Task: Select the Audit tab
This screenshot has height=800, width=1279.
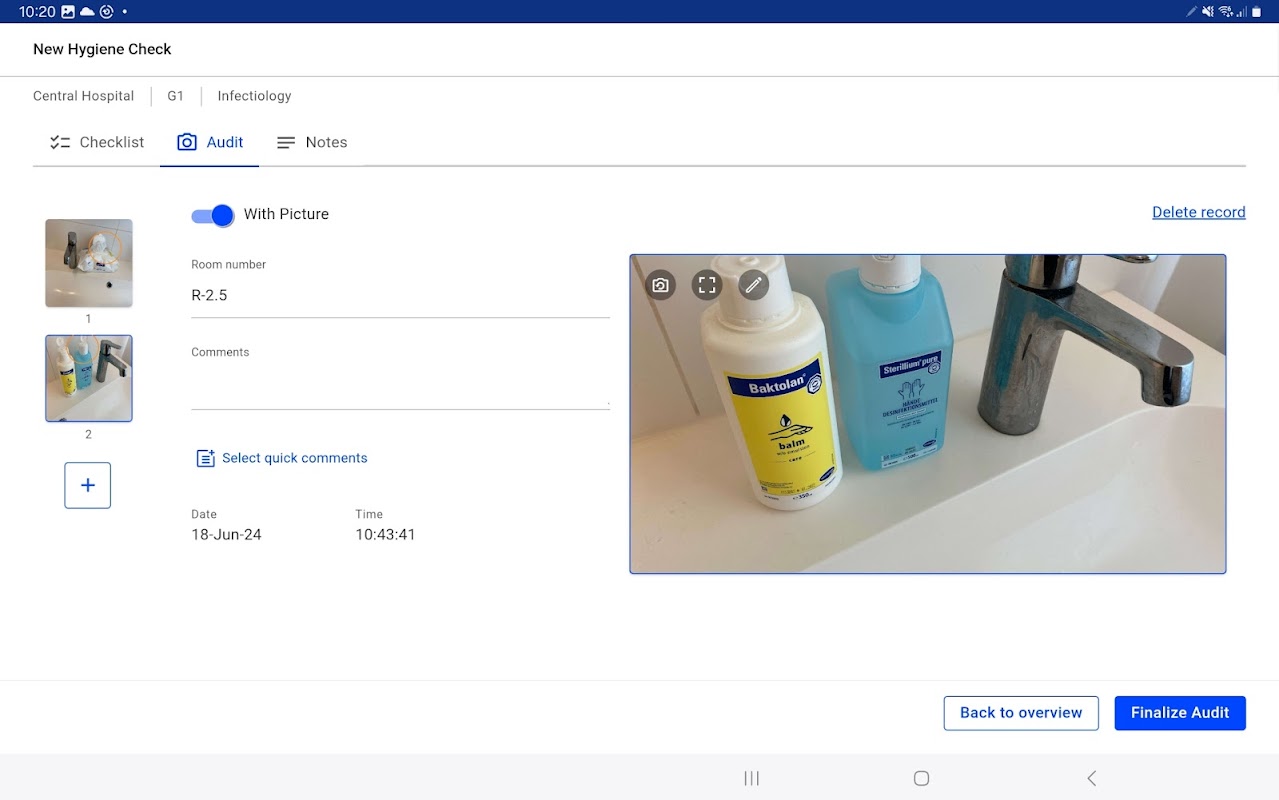Action: [x=210, y=142]
